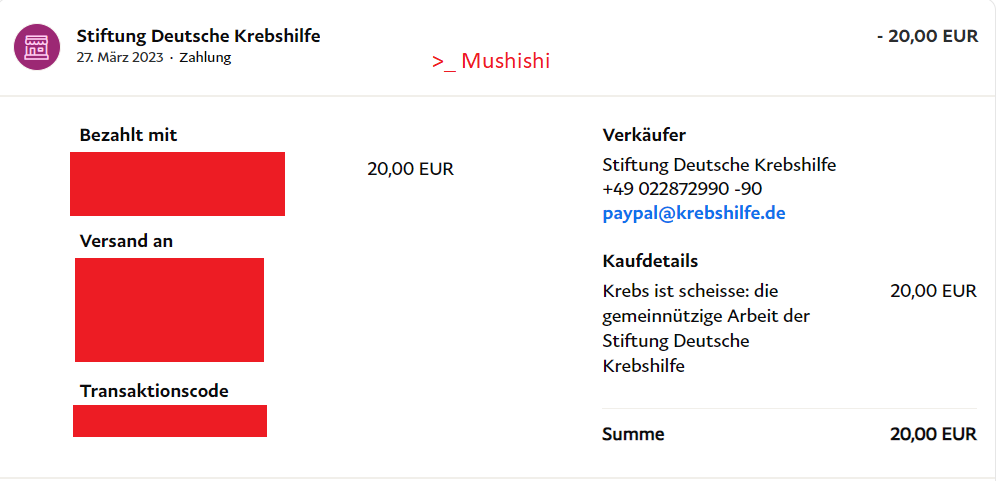This screenshot has height=481, width=996.
Task: Click the redacted payment method block
Action: click(x=177, y=184)
